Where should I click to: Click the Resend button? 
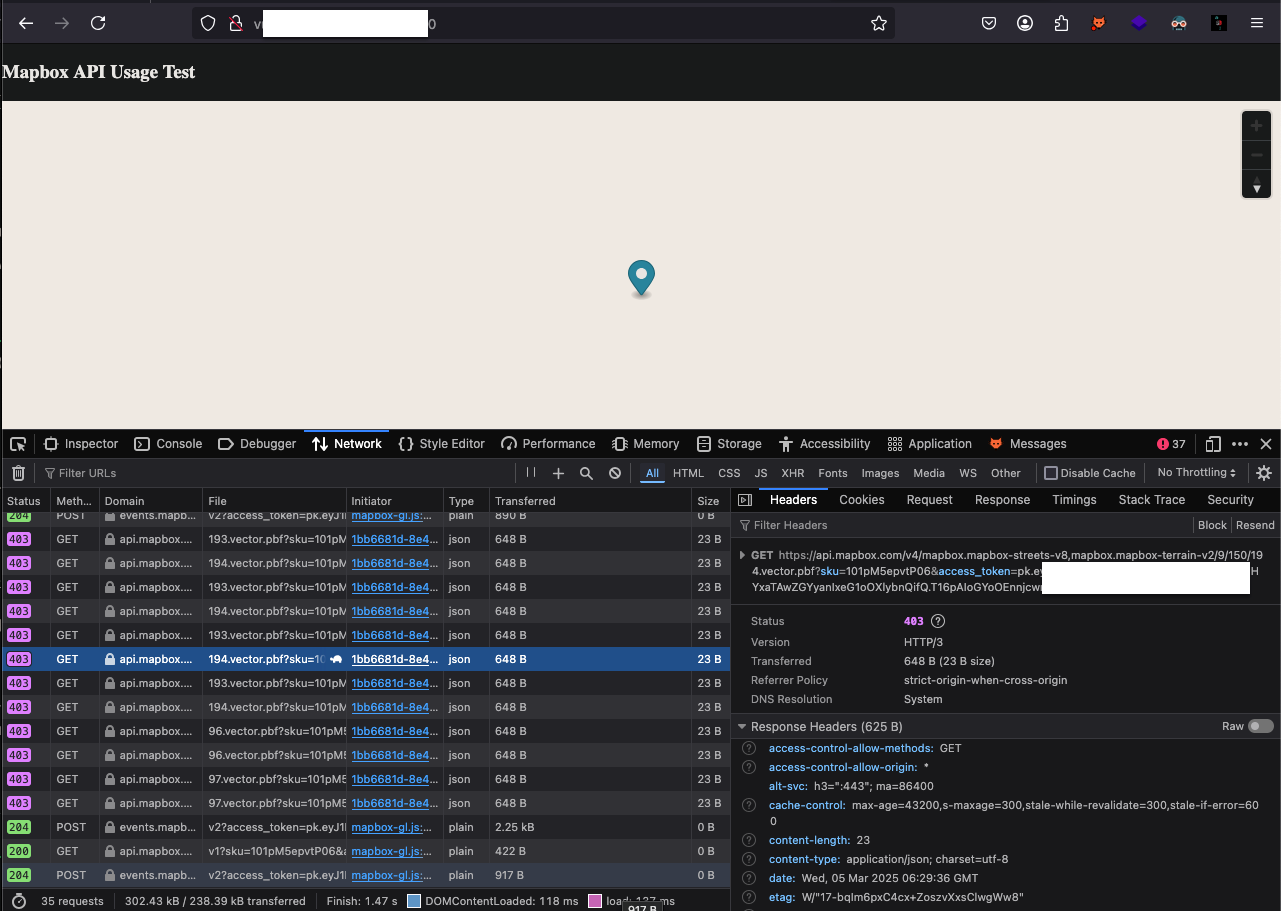1255,525
